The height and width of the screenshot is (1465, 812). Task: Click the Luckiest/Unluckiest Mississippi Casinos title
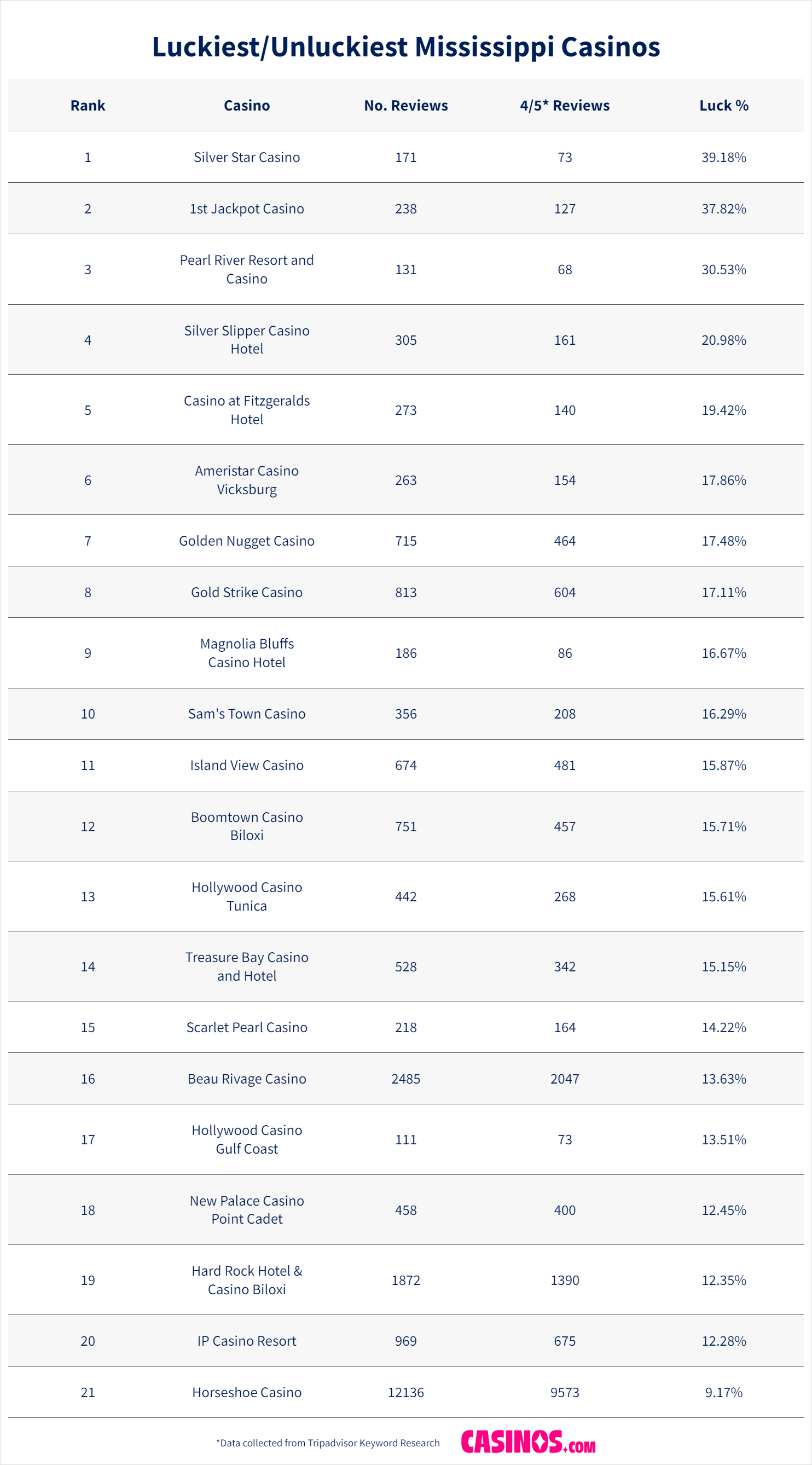(x=406, y=47)
